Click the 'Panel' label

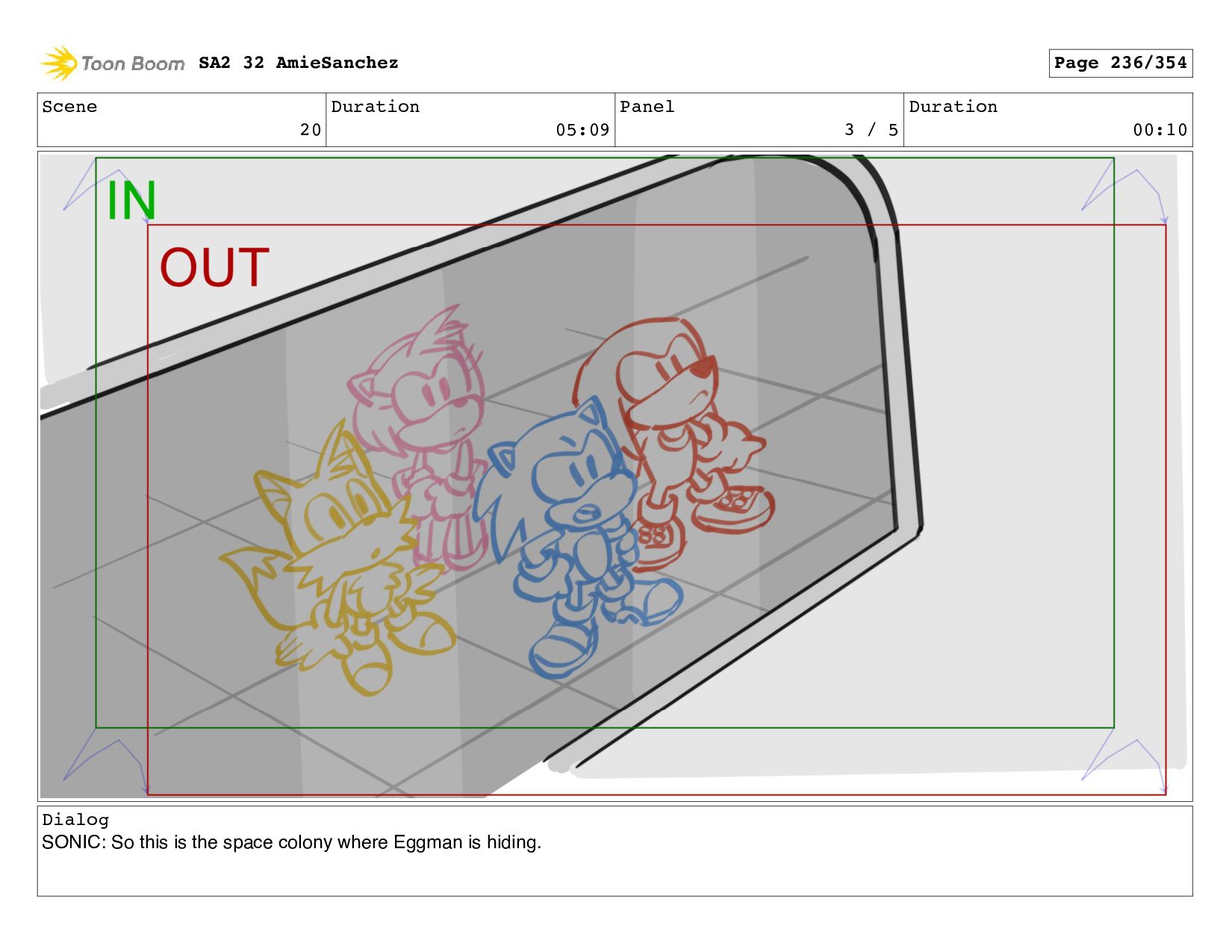click(647, 107)
